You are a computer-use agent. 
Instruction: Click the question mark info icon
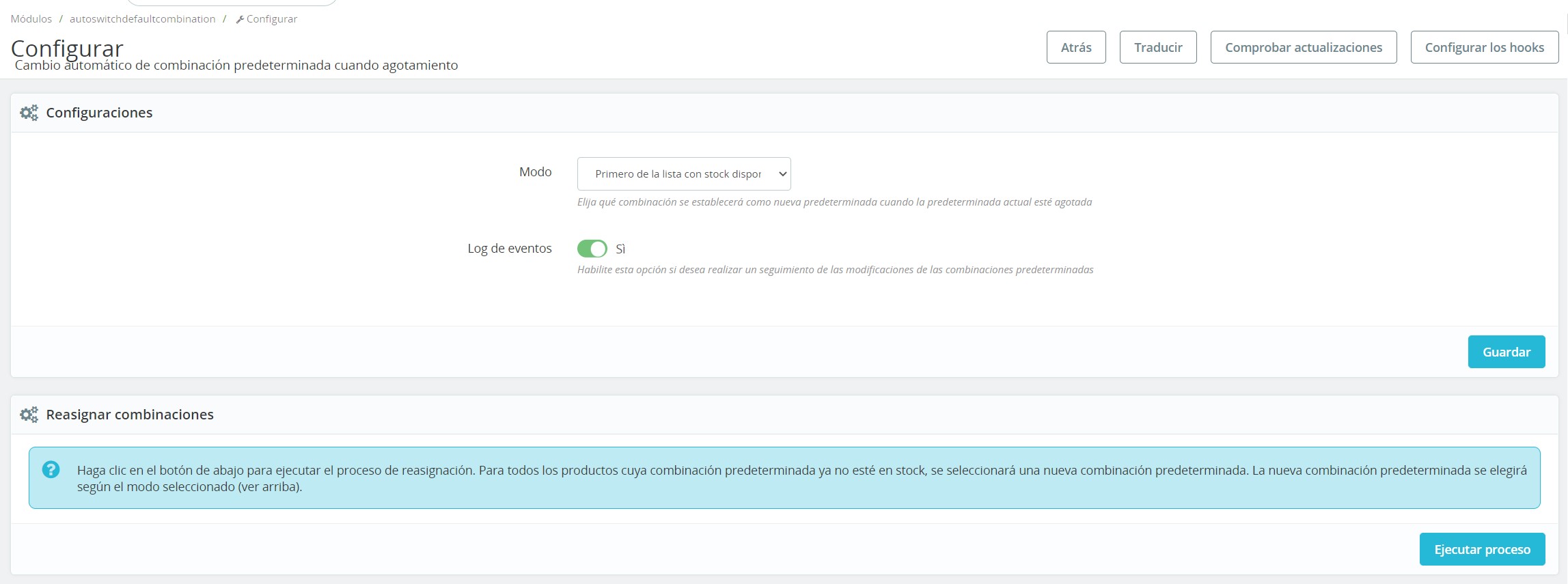(x=51, y=470)
